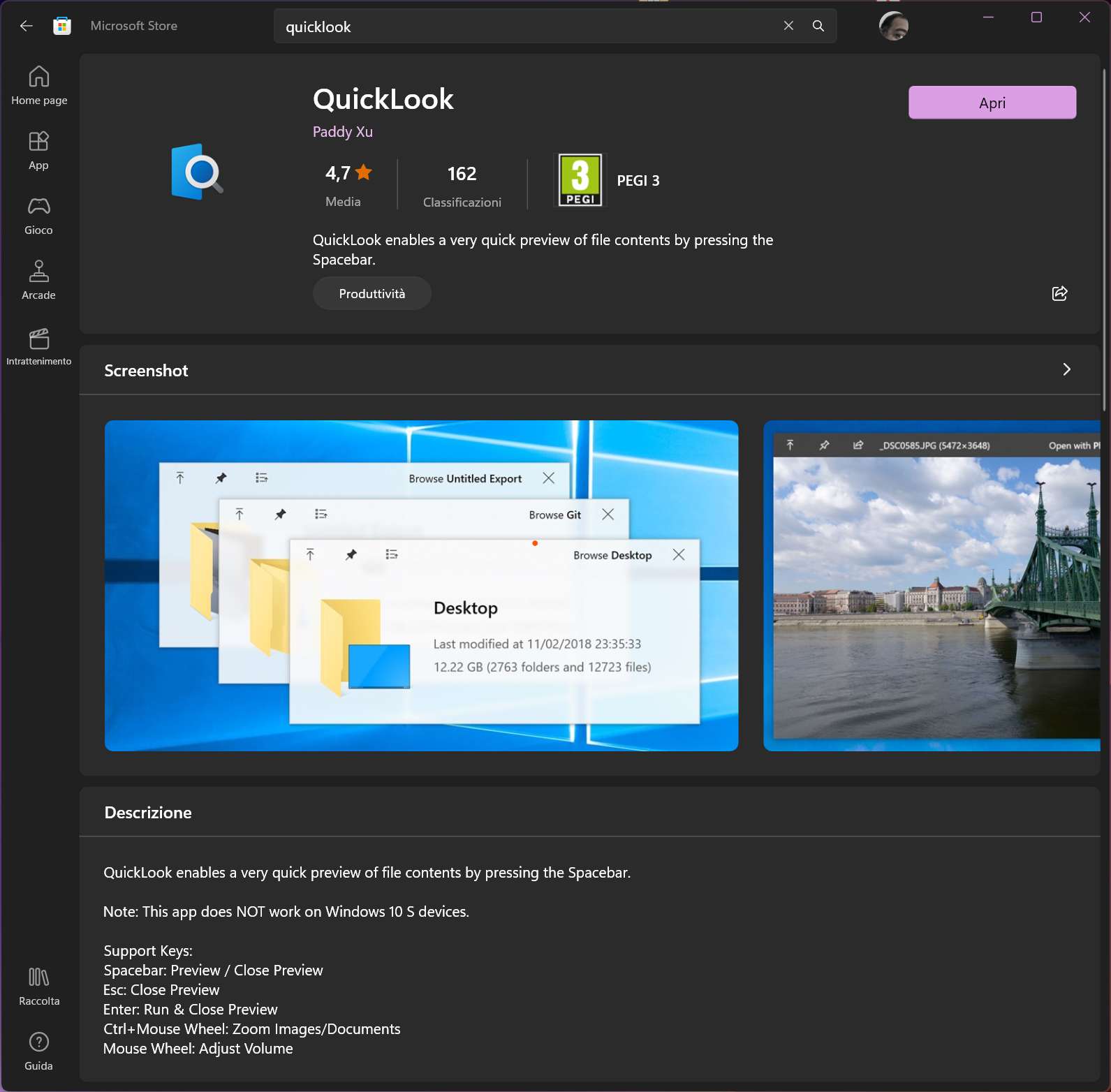This screenshot has width=1111, height=1092.
Task: Run search with magnifier icon
Action: pyautogui.click(x=818, y=26)
